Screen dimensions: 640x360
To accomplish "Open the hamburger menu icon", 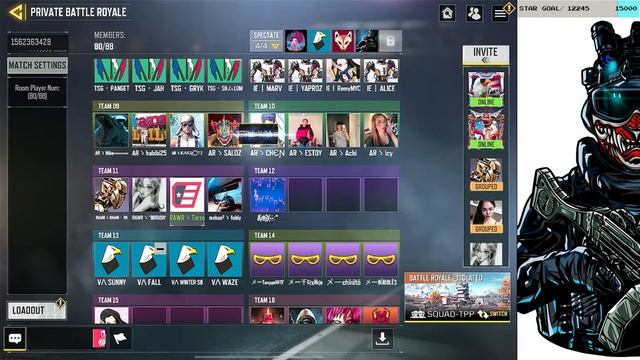I will point(500,13).
